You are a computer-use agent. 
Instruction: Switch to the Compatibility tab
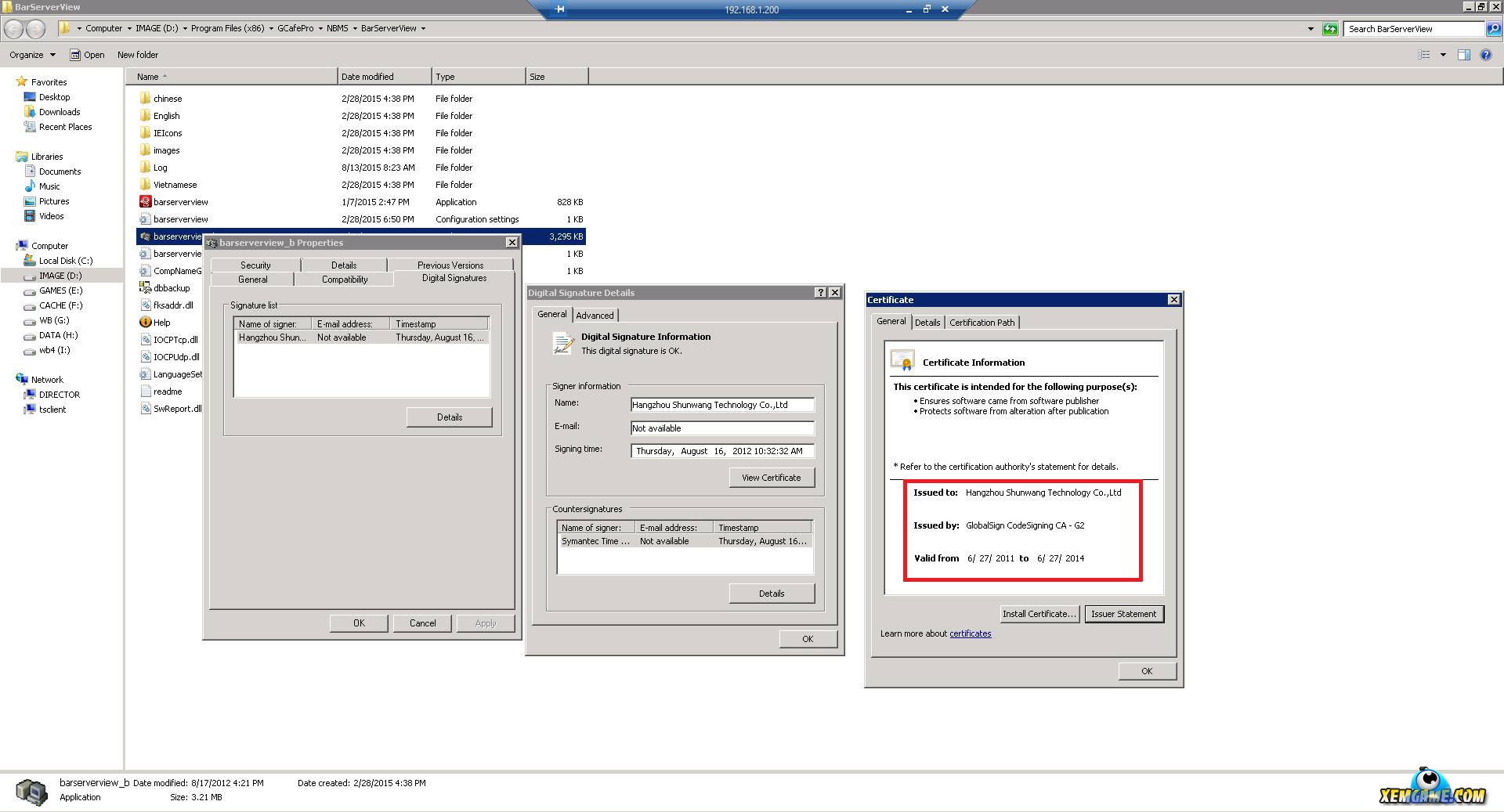(344, 279)
